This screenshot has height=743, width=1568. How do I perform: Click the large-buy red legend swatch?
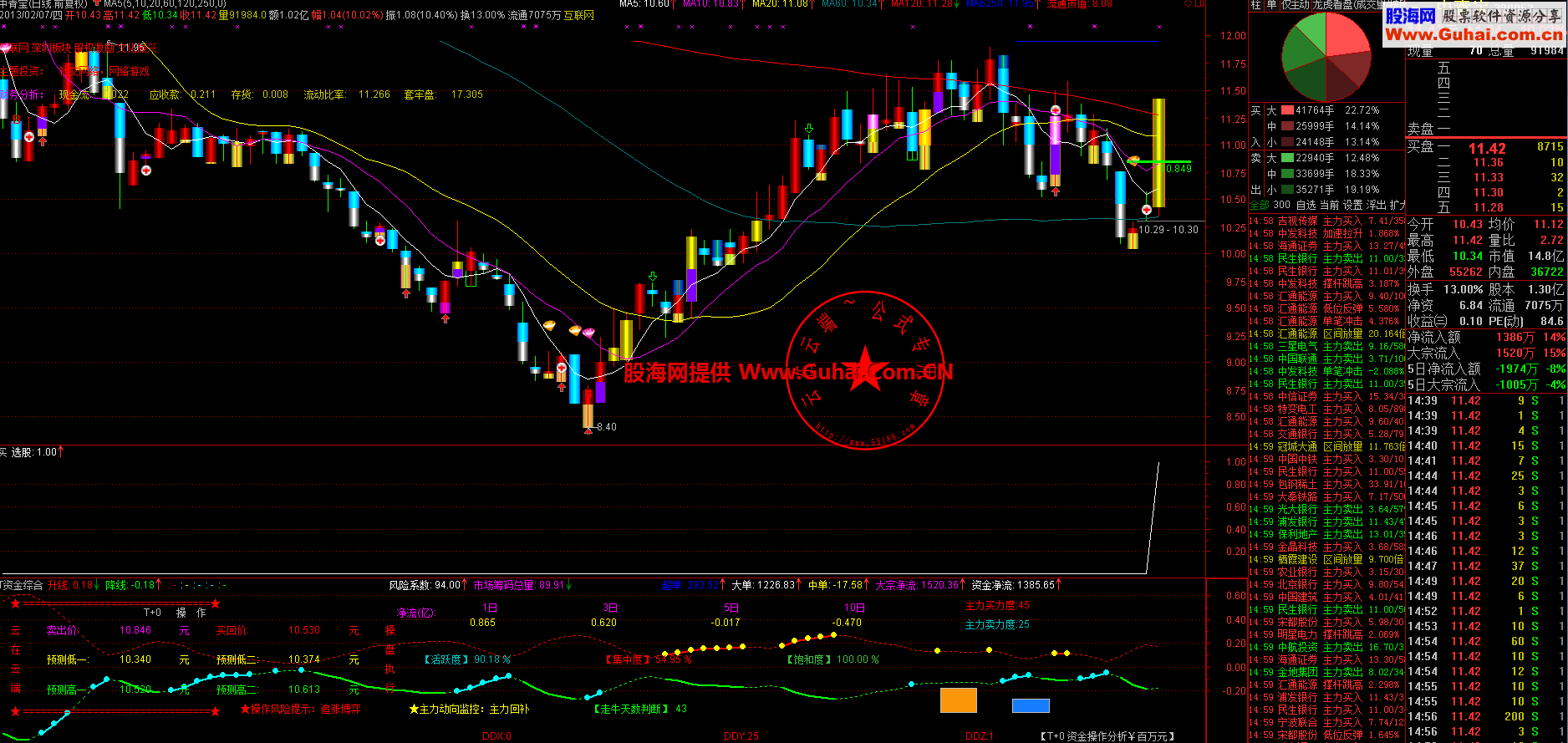pyautogui.click(x=1287, y=110)
